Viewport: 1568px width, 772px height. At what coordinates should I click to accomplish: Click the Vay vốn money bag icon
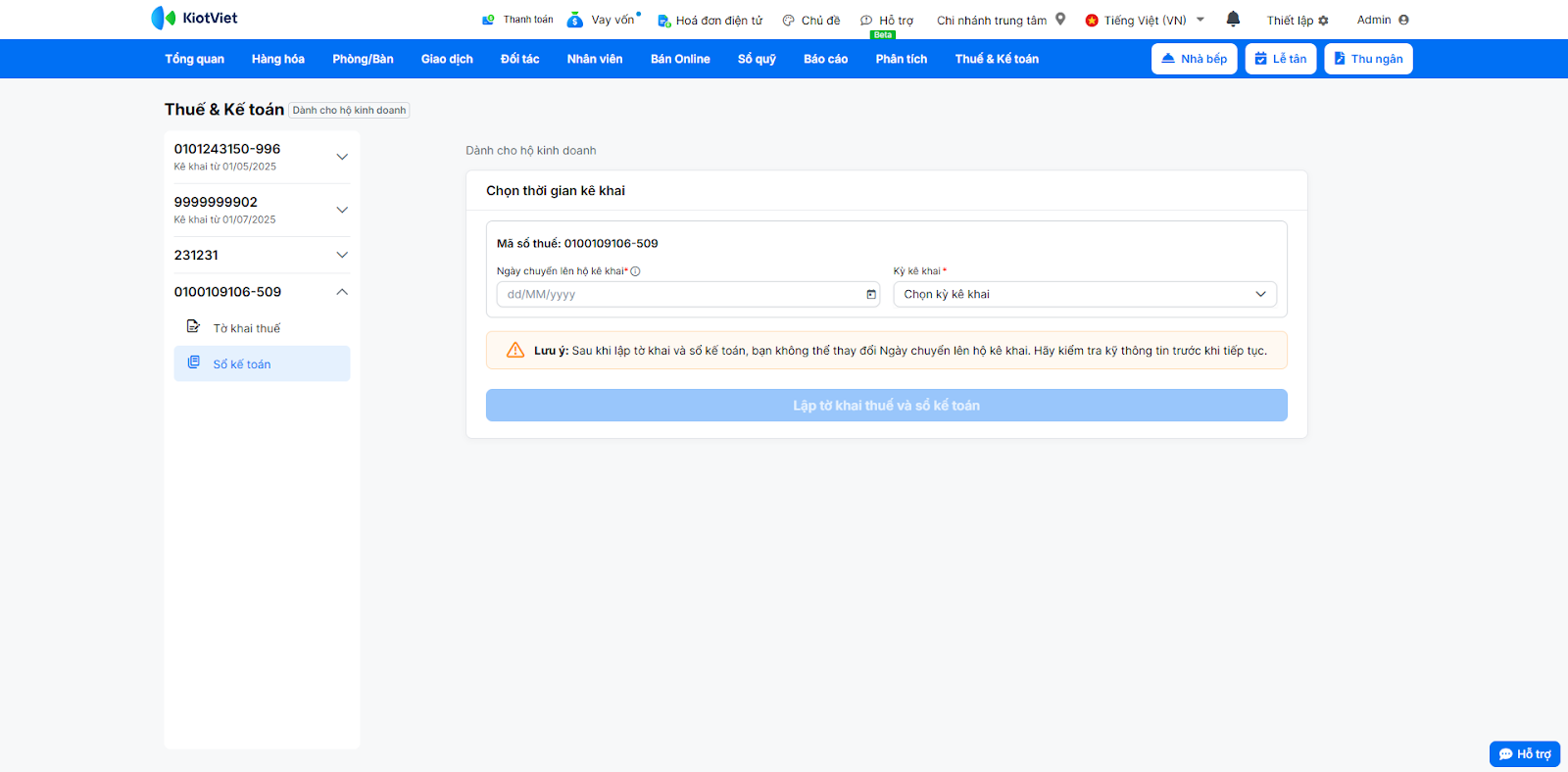[x=575, y=20]
